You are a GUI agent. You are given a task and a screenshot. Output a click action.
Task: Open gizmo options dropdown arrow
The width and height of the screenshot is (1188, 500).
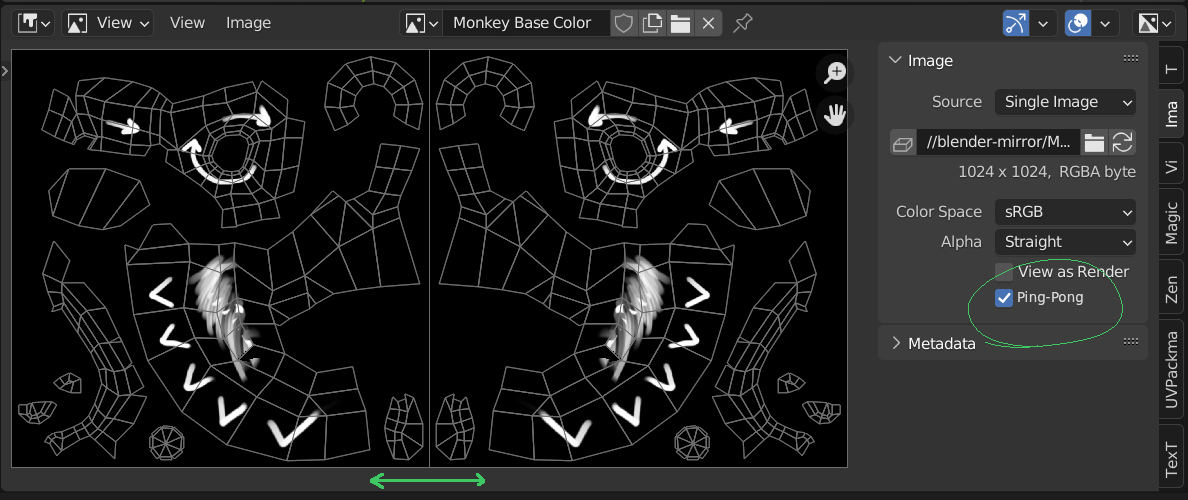click(1044, 23)
